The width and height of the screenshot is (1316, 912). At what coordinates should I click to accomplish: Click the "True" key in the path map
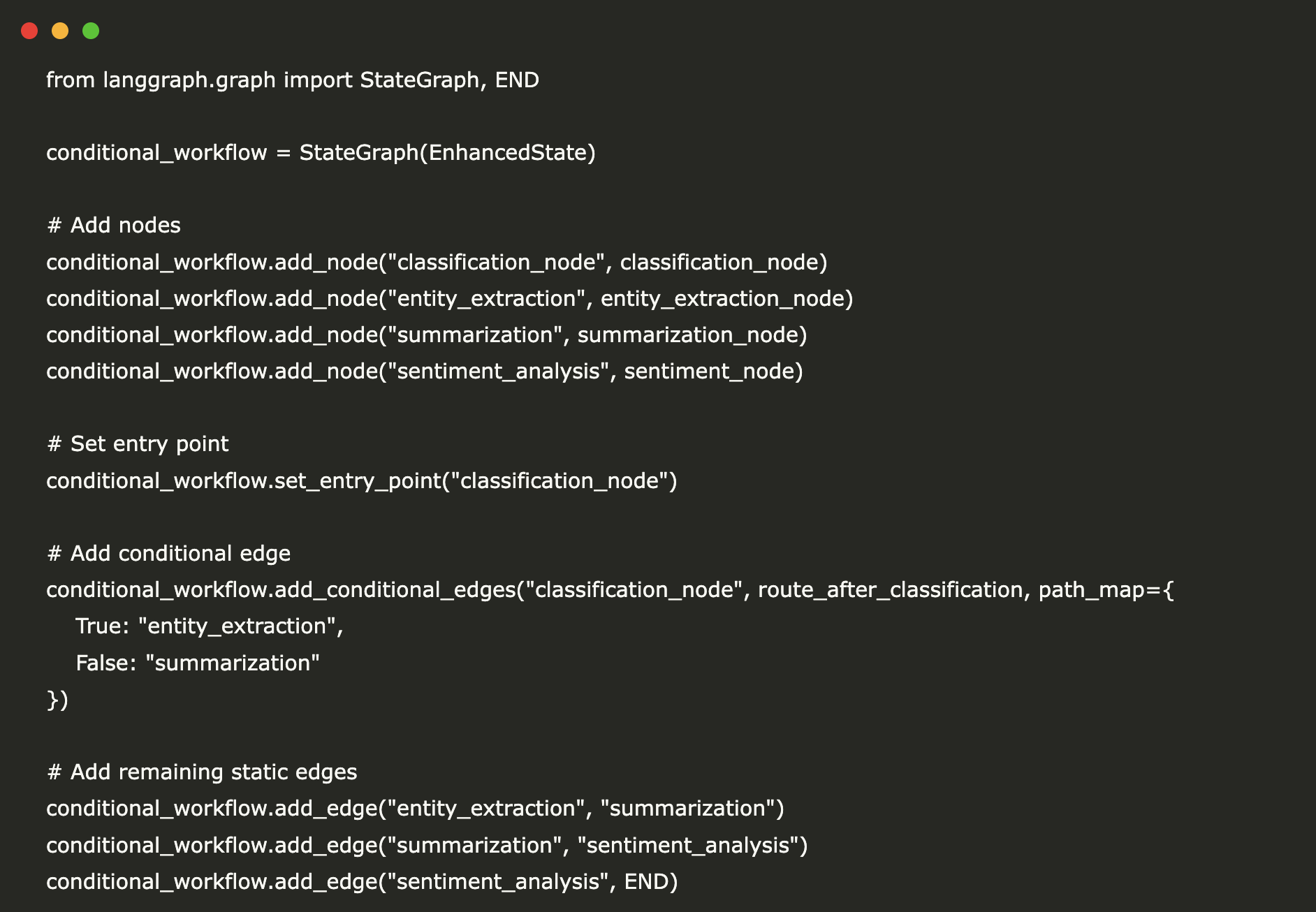pyautogui.click(x=98, y=626)
